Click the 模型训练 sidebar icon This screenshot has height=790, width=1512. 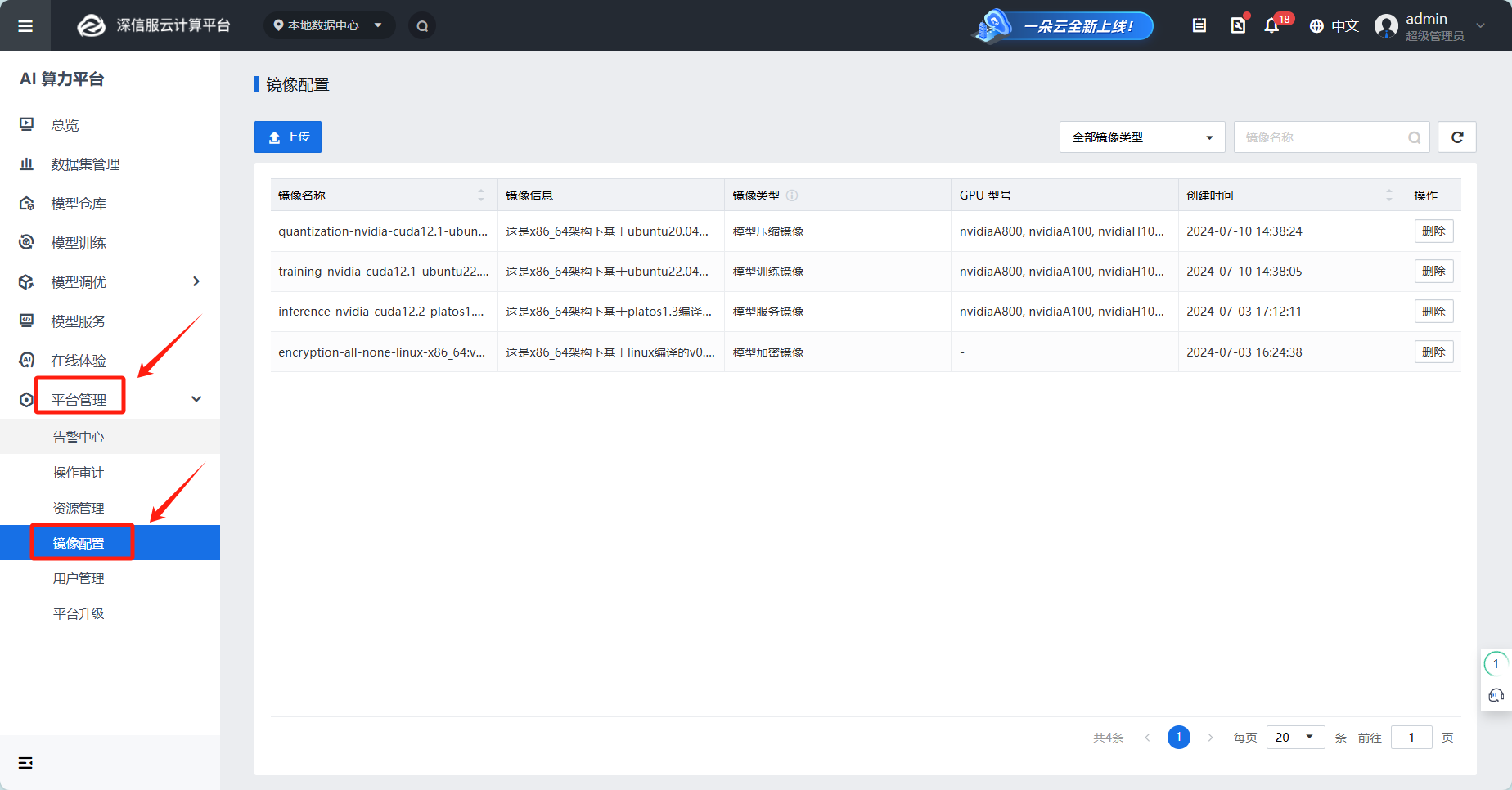tap(26, 242)
